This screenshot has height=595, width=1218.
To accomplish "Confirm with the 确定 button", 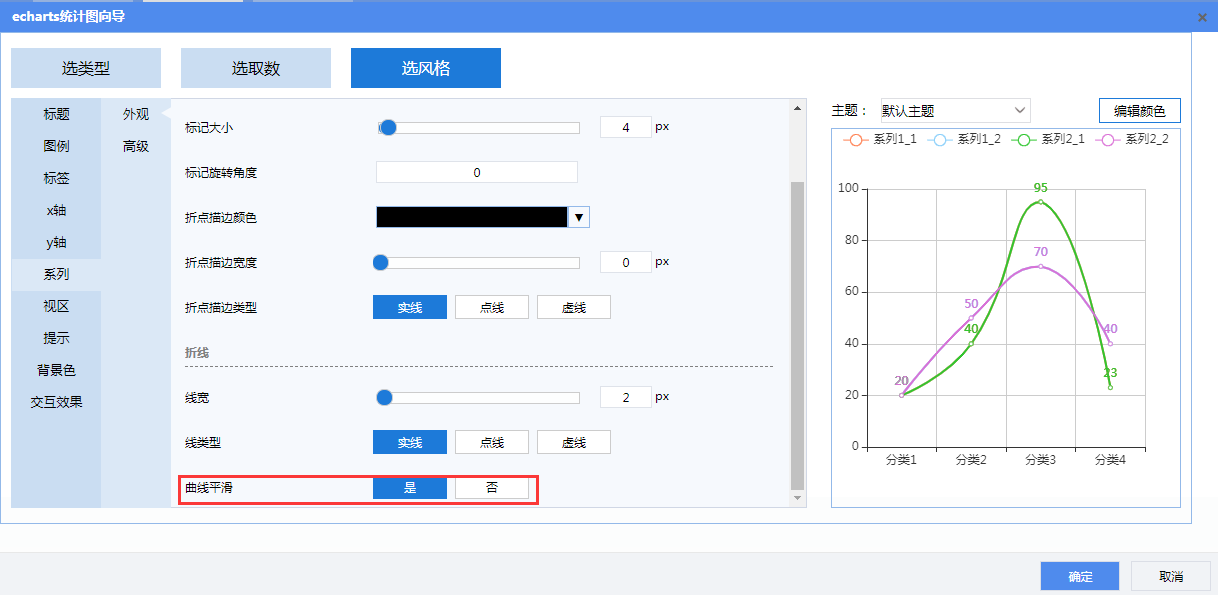I will pos(1079,576).
